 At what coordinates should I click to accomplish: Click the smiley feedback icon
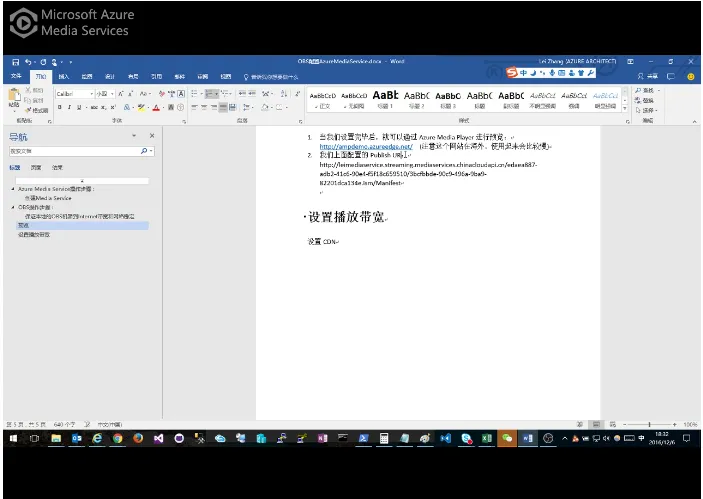point(691,77)
